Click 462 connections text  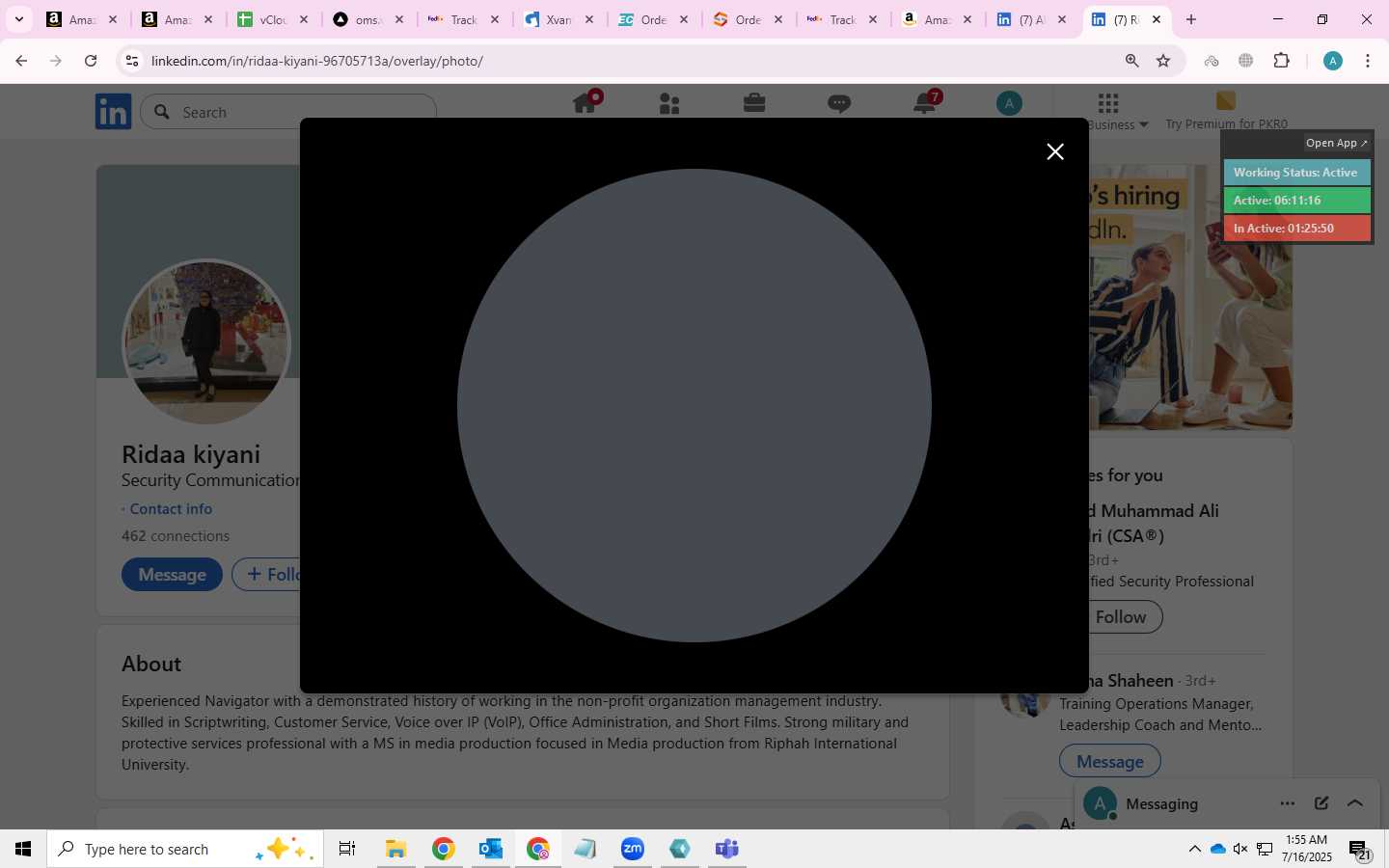[x=176, y=535]
